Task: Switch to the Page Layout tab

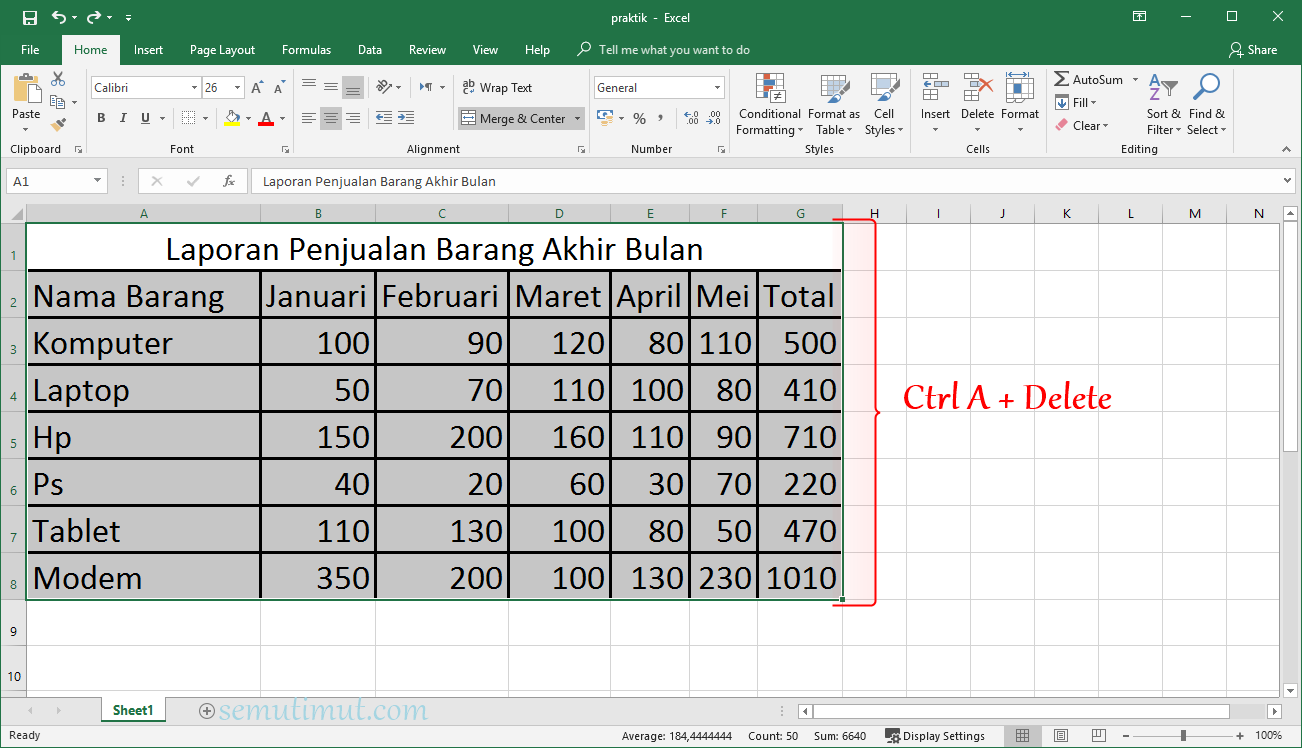Action: [x=222, y=50]
